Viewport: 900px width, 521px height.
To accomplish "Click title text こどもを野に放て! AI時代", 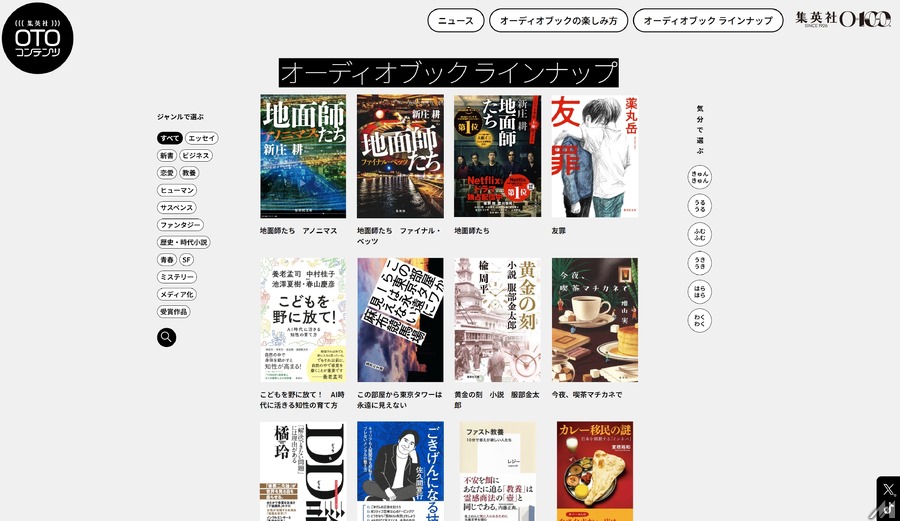I will coord(302,400).
